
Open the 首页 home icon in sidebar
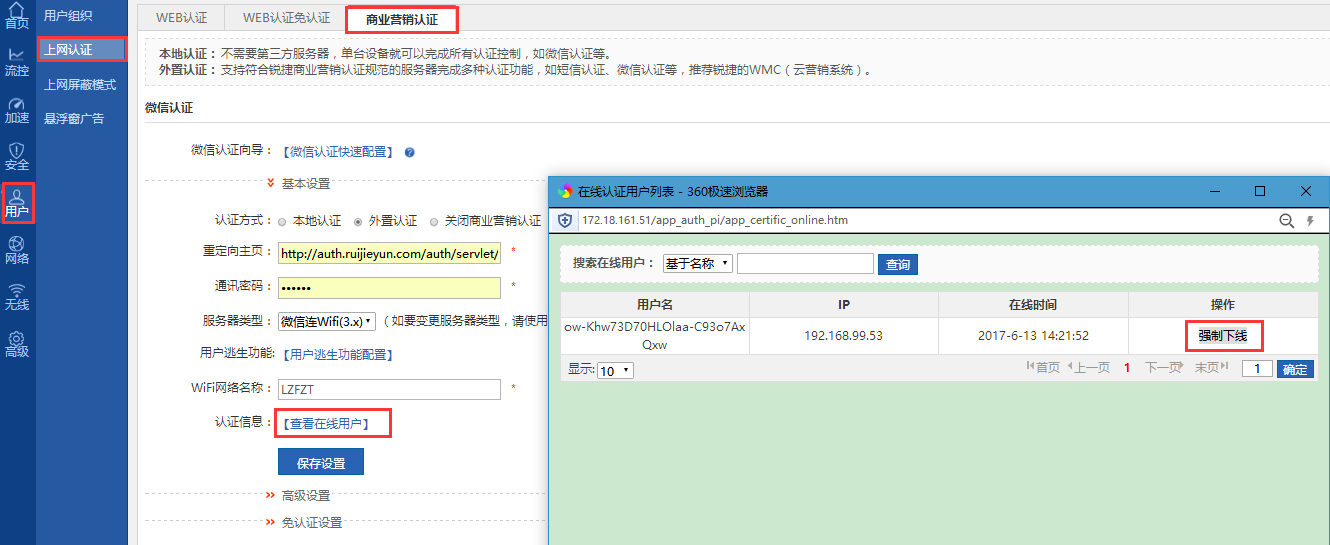point(17,14)
